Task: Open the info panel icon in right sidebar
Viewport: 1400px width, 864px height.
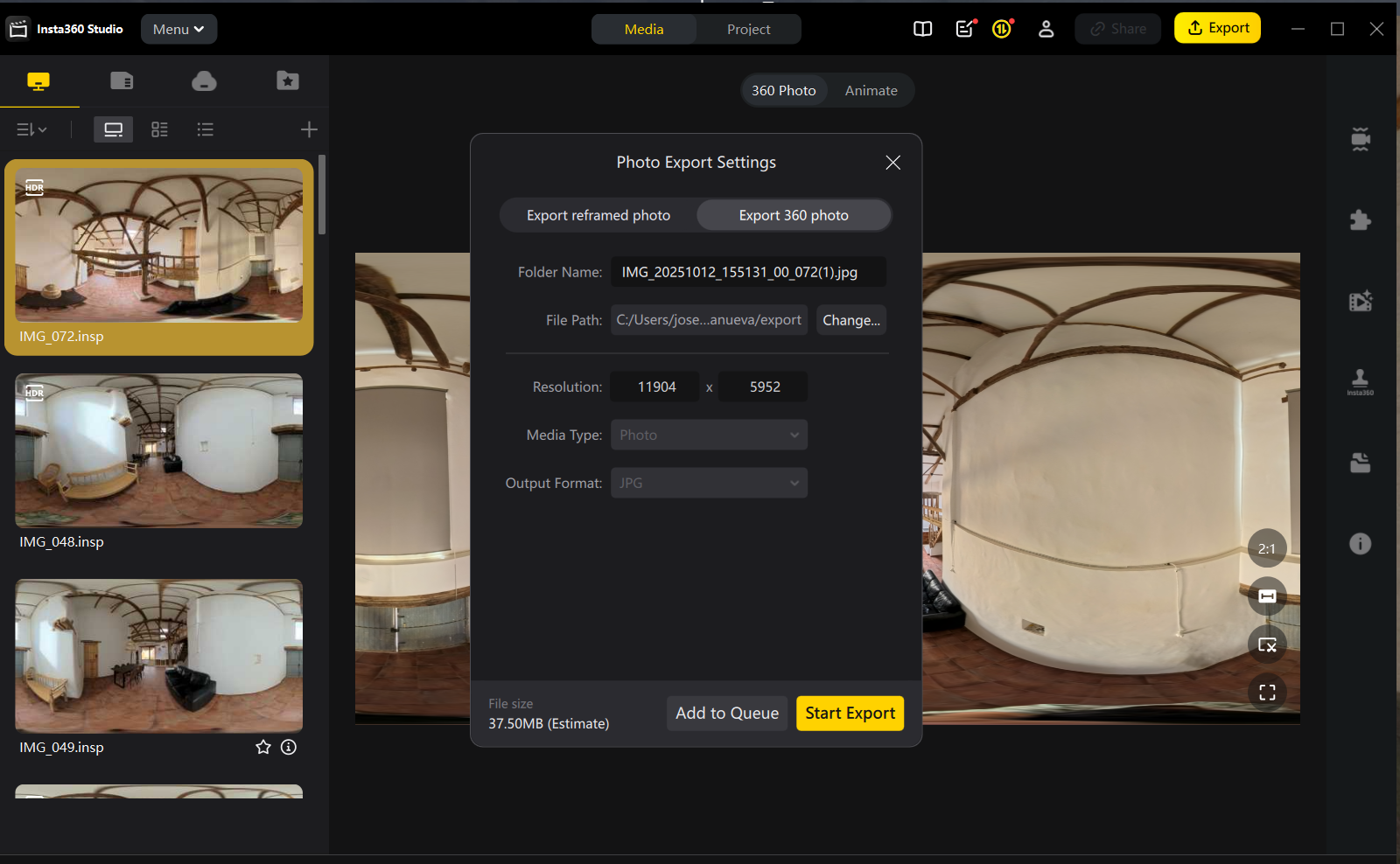Action: (1360, 544)
